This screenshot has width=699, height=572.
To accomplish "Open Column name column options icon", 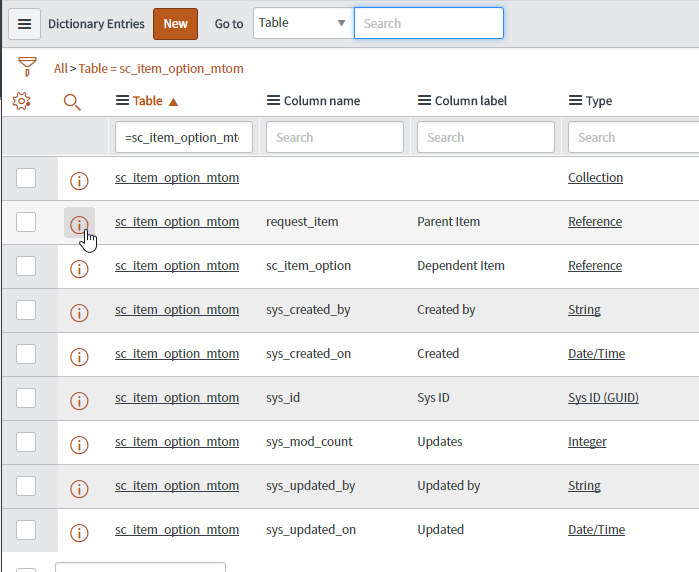I will point(273,101).
